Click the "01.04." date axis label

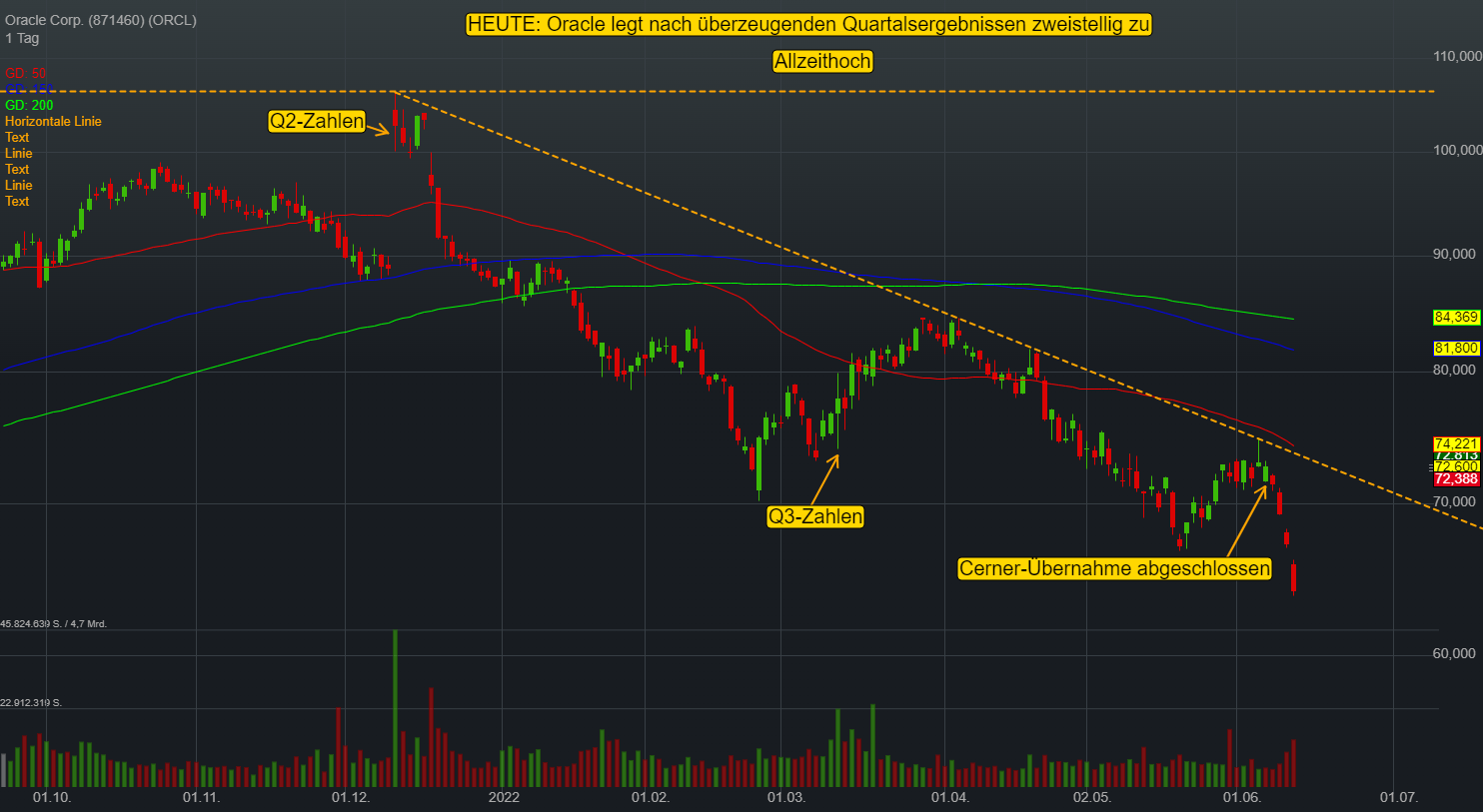point(950,797)
